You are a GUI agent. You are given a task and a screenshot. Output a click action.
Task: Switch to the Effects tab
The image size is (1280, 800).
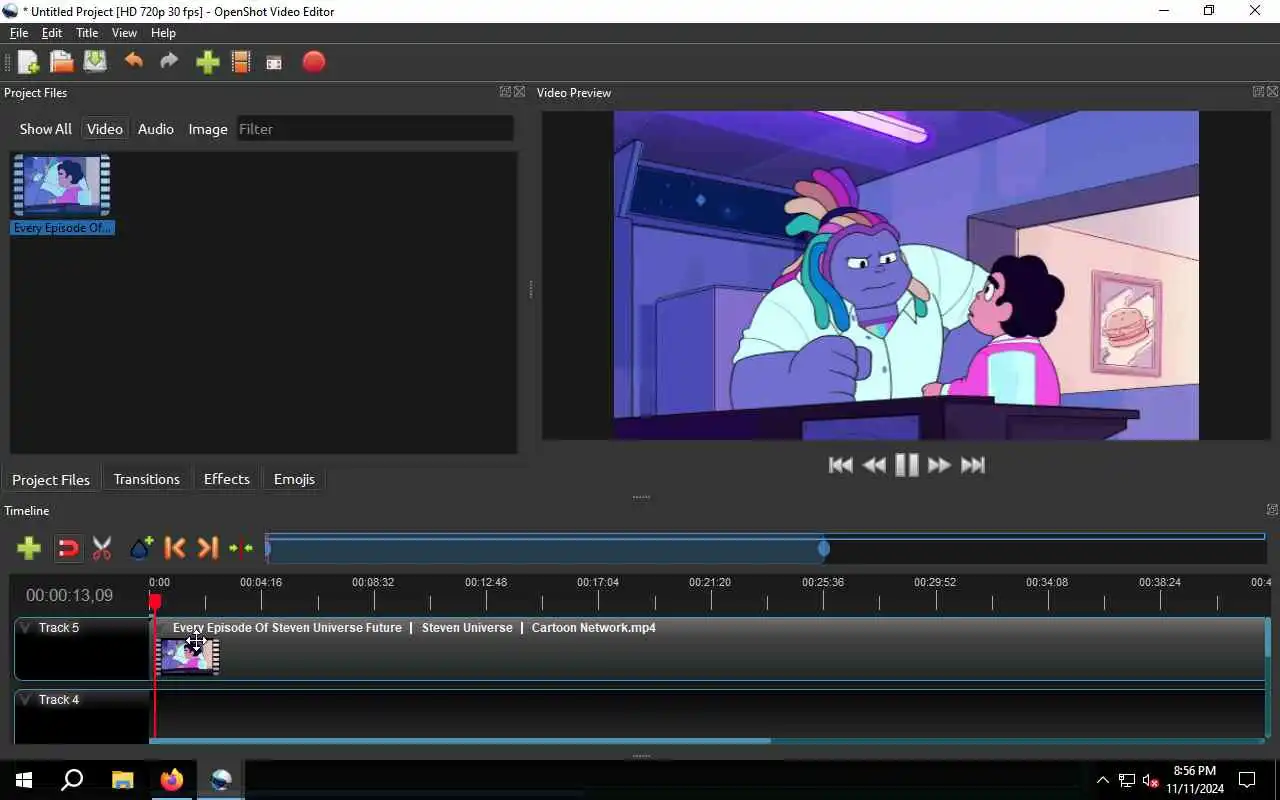[227, 479]
